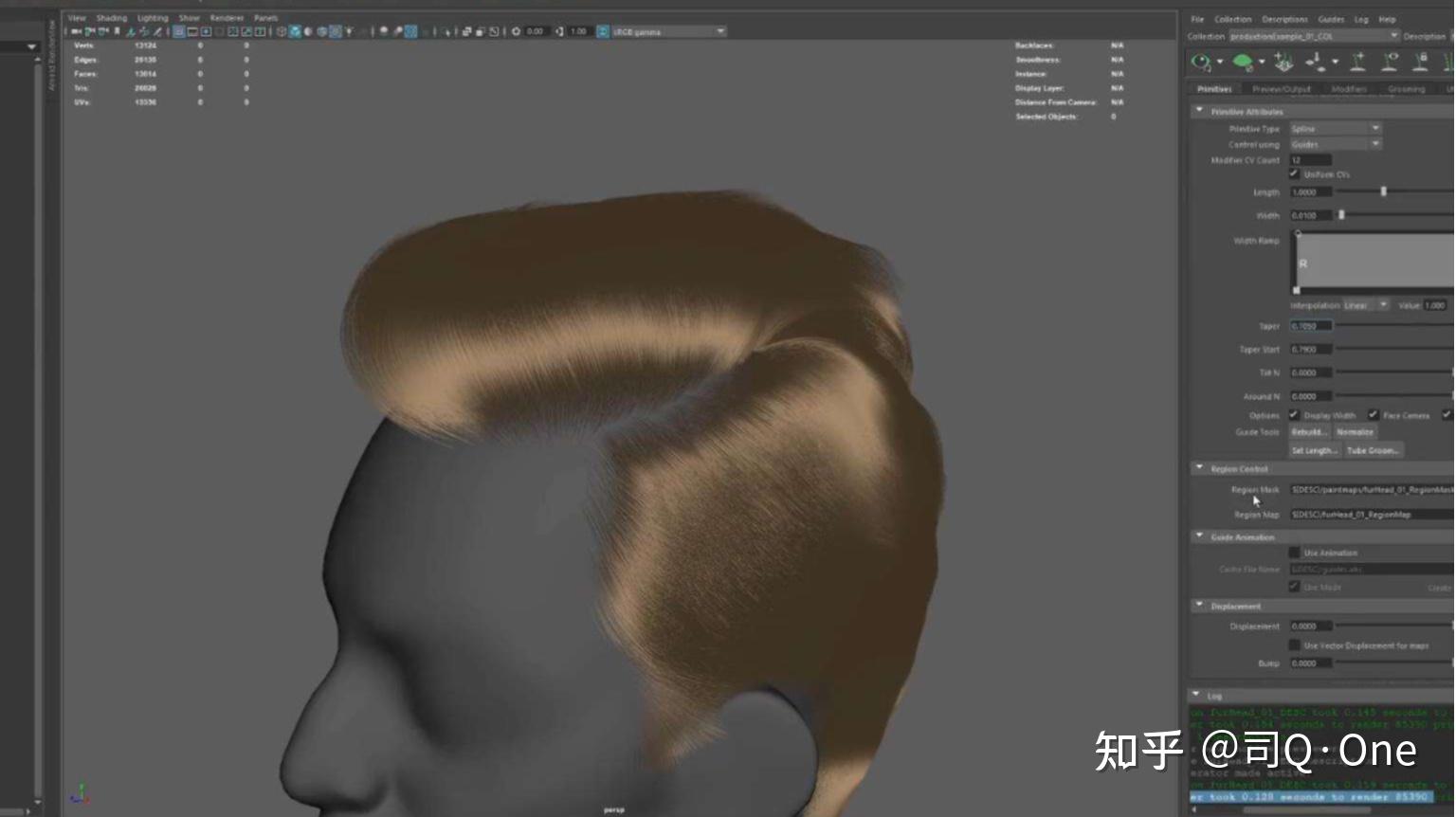This screenshot has height=817, width=1456.
Task: Open the XGen Descriptions menu
Action: coord(1284,19)
